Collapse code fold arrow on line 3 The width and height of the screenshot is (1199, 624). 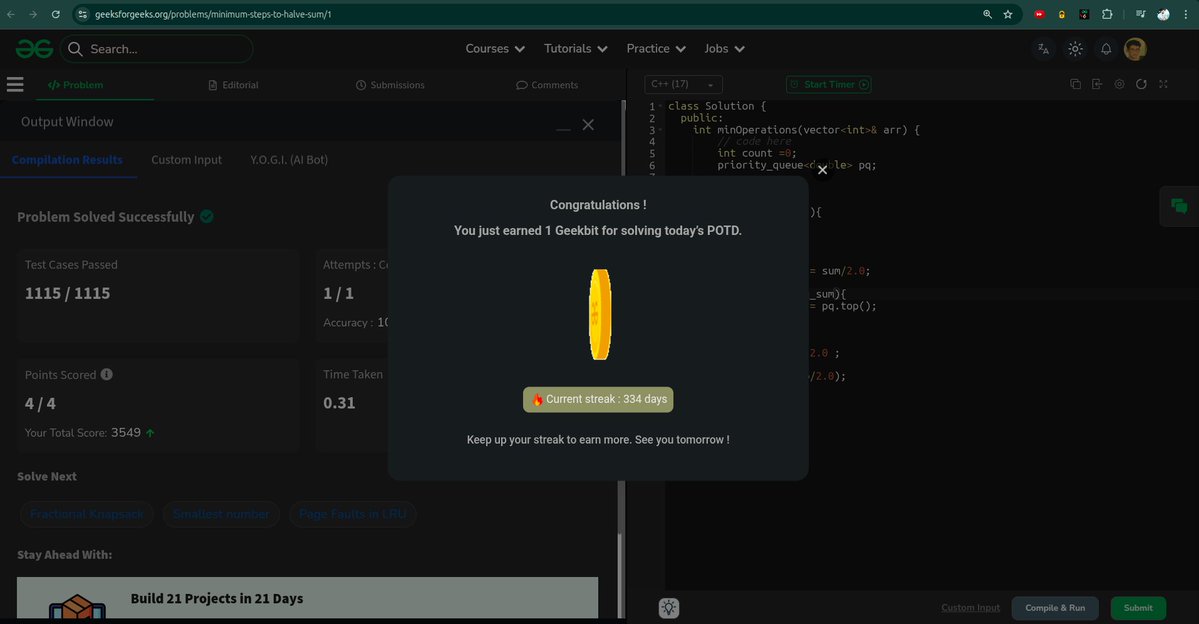tap(660, 129)
